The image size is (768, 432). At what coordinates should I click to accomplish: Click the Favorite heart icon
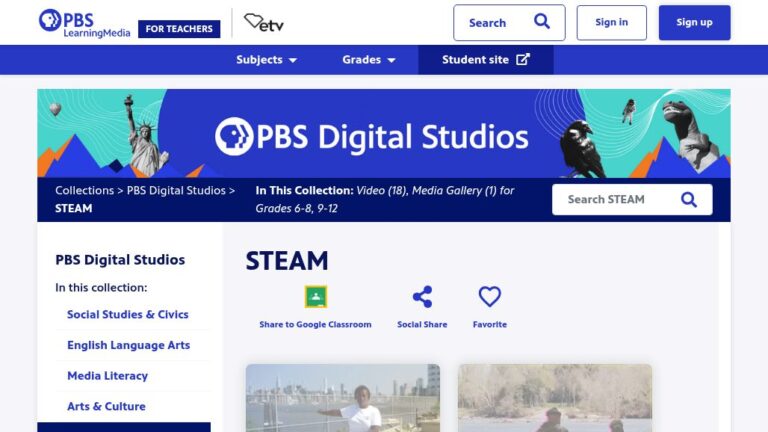pos(489,296)
